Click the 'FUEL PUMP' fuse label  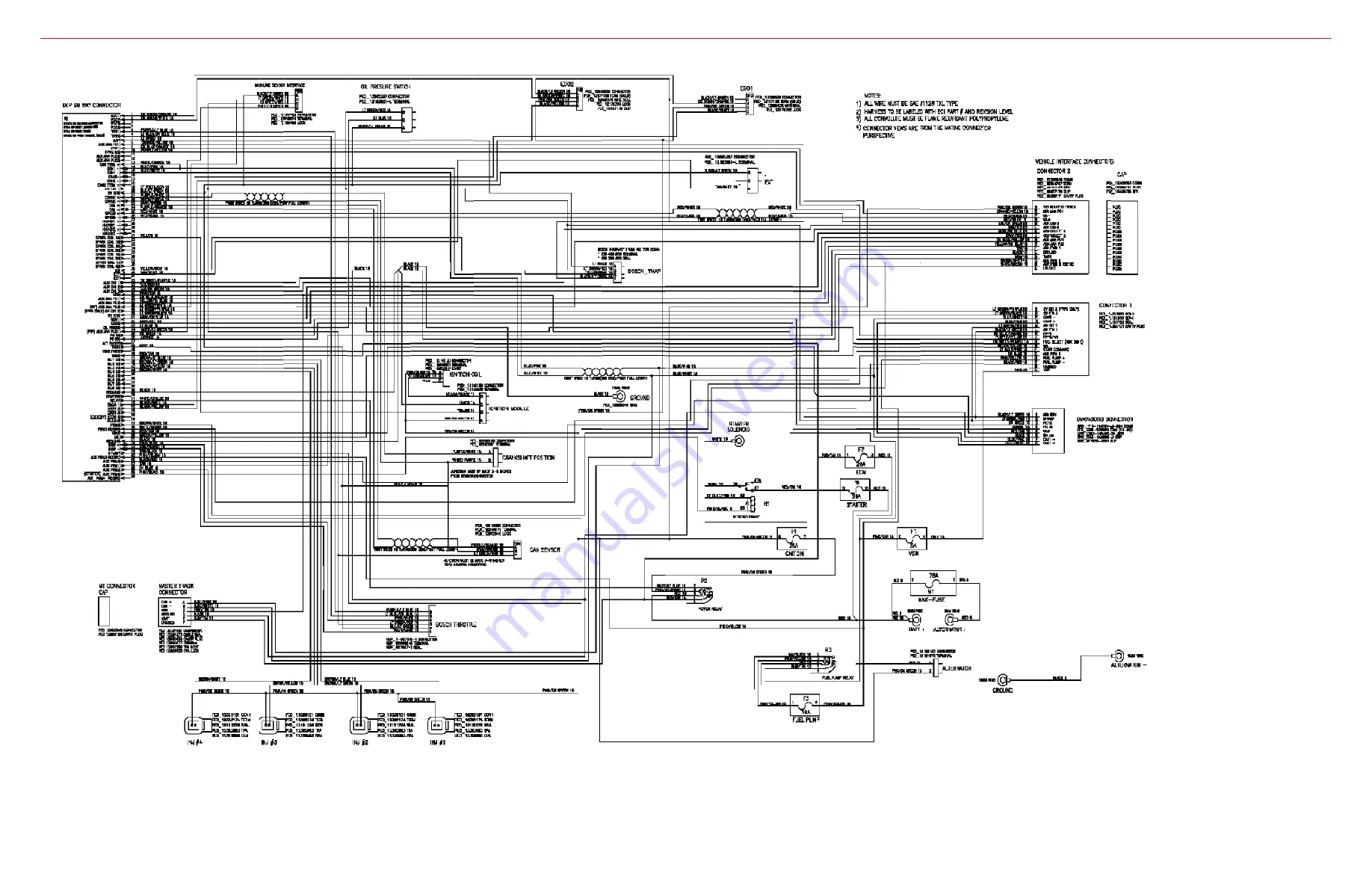(x=806, y=719)
